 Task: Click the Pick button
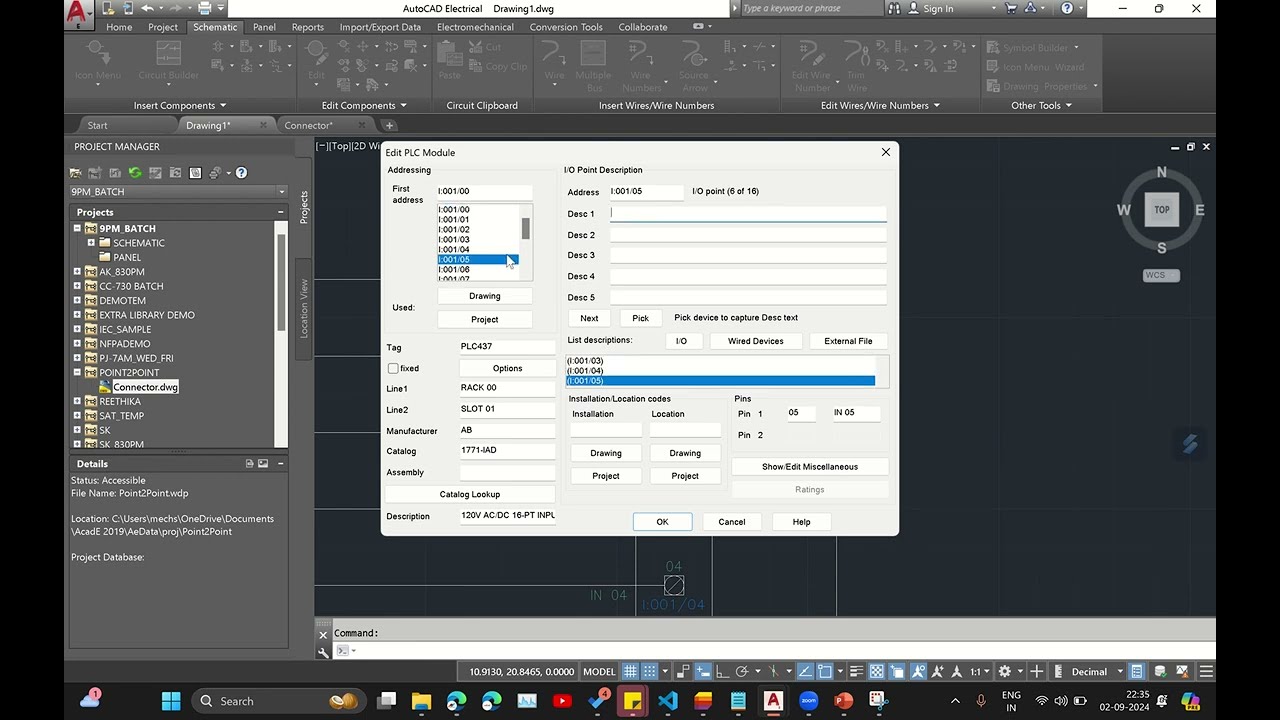[x=641, y=318]
